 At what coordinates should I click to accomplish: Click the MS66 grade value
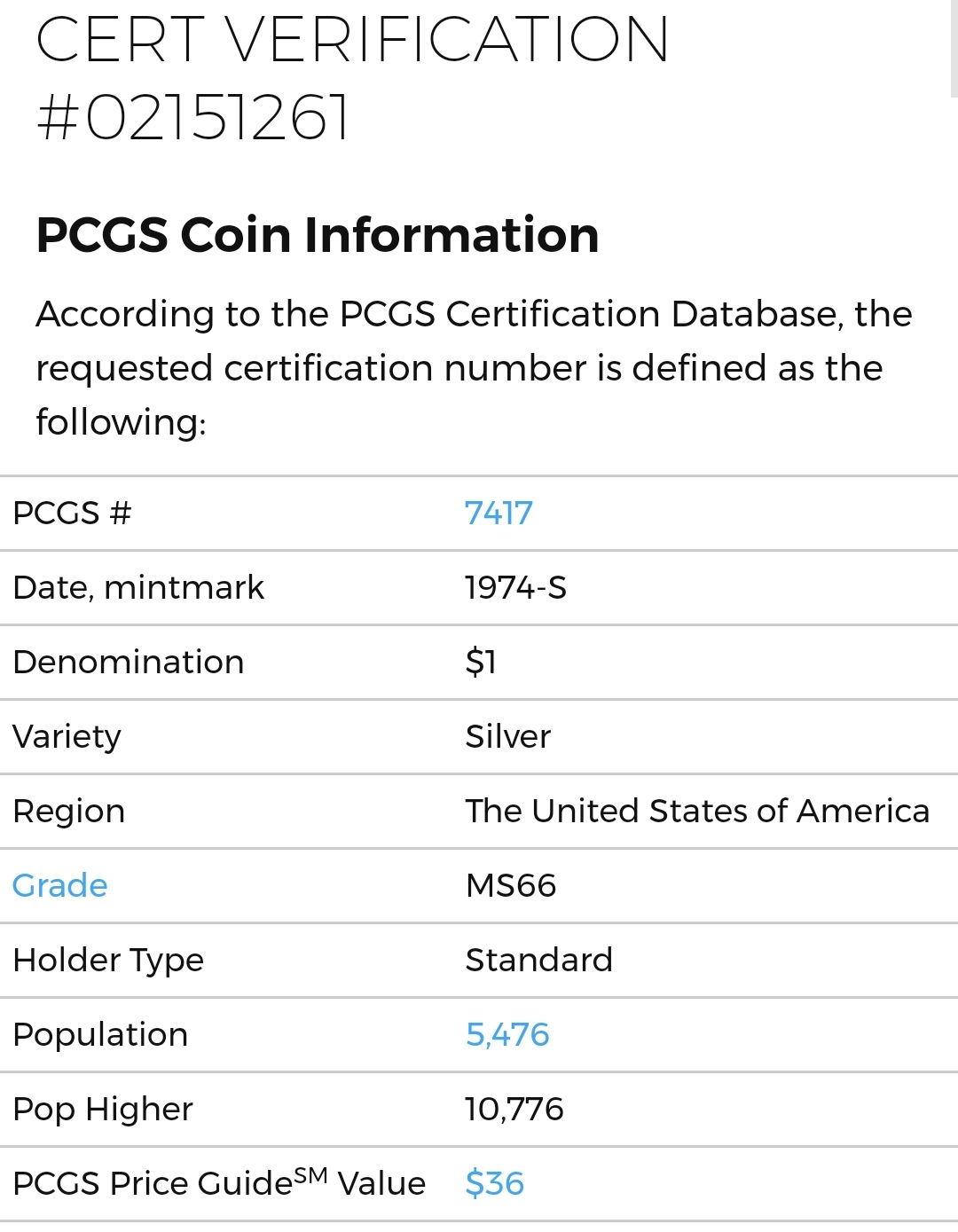click(x=511, y=886)
